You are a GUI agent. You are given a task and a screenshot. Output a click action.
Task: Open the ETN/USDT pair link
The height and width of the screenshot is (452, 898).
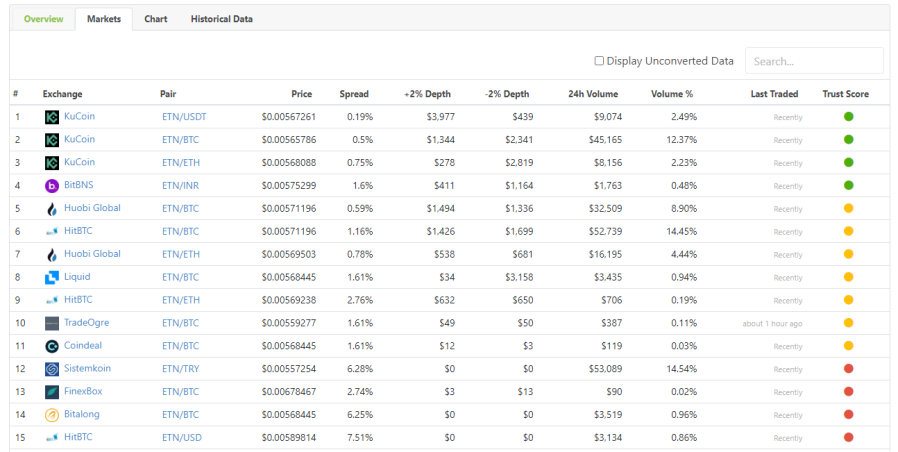click(x=184, y=117)
